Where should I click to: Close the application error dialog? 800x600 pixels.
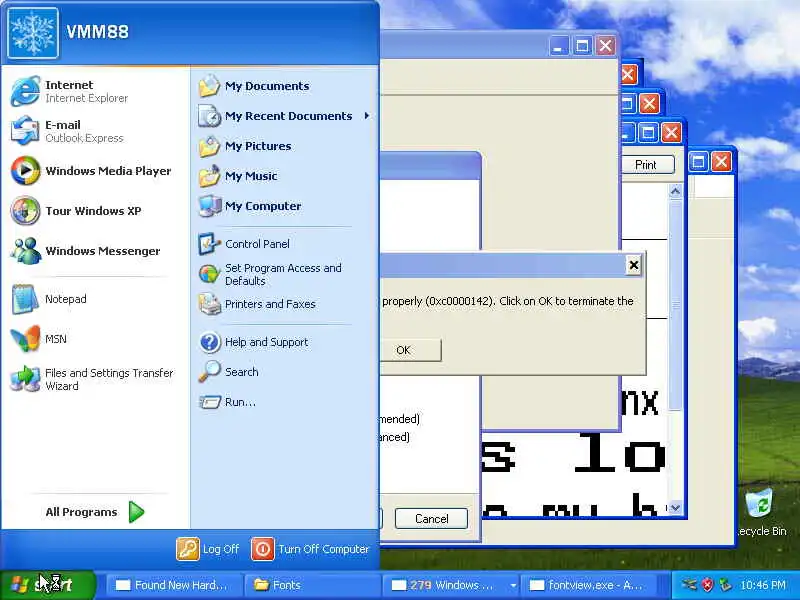[x=633, y=265]
